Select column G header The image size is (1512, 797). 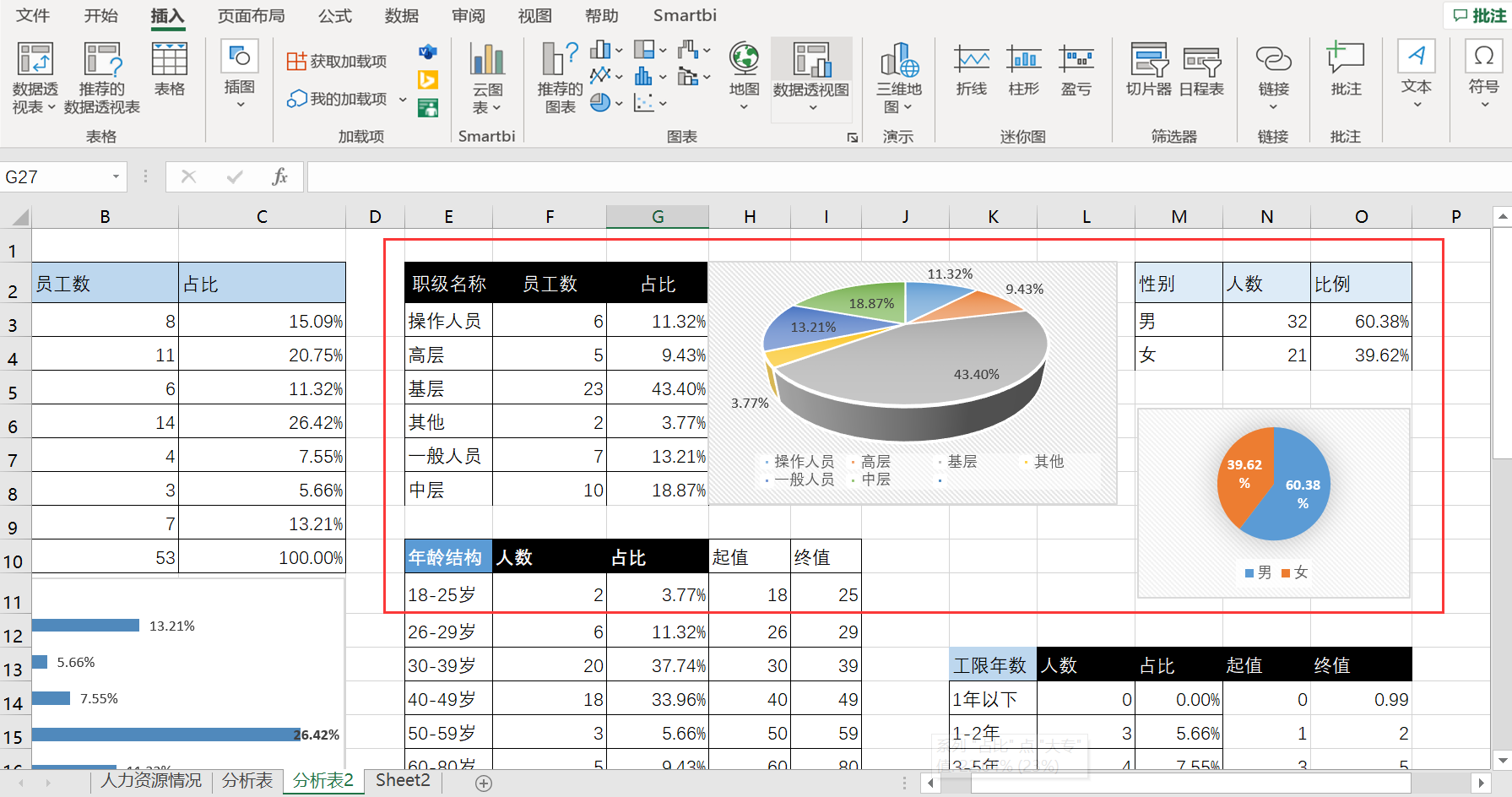(658, 217)
